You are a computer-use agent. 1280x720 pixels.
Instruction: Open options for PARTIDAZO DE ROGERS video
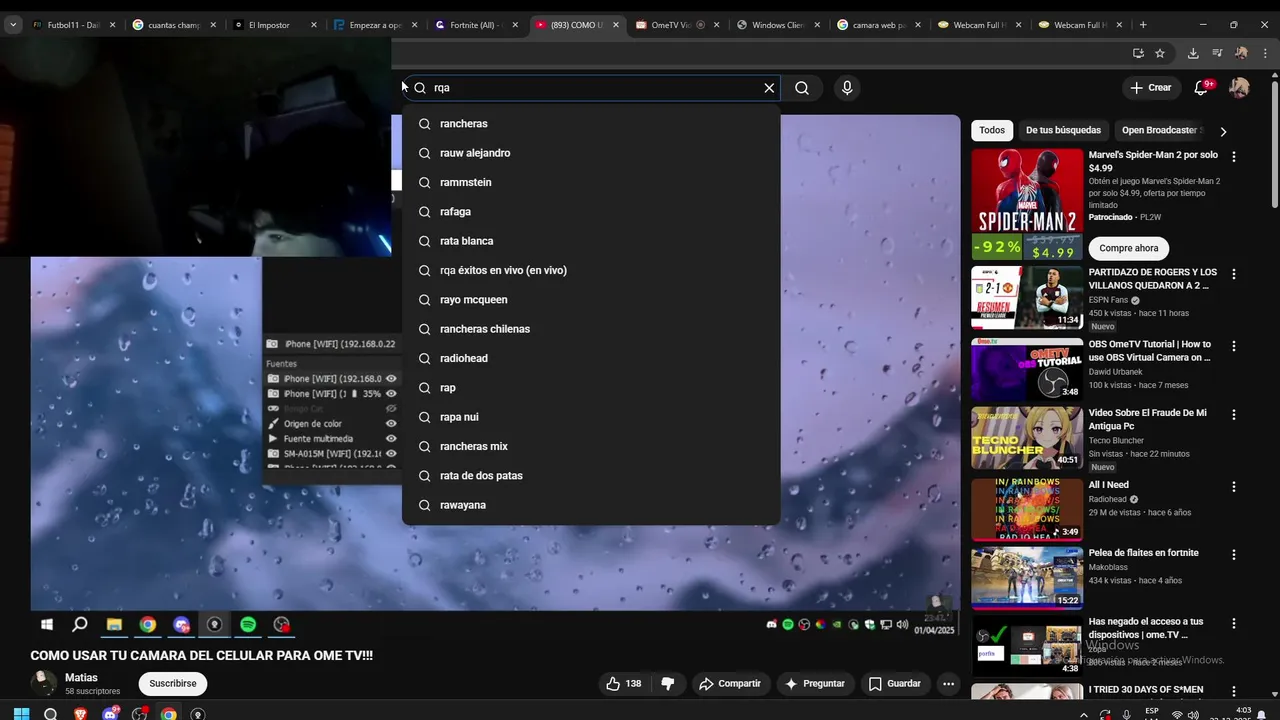click(x=1234, y=274)
